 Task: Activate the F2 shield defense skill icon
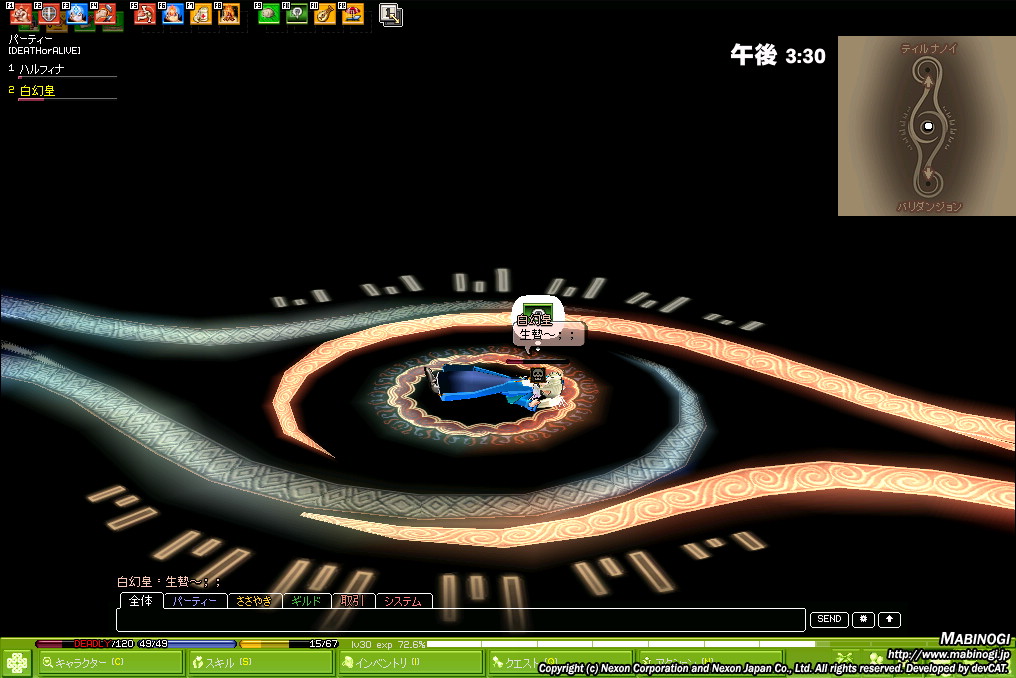49,14
